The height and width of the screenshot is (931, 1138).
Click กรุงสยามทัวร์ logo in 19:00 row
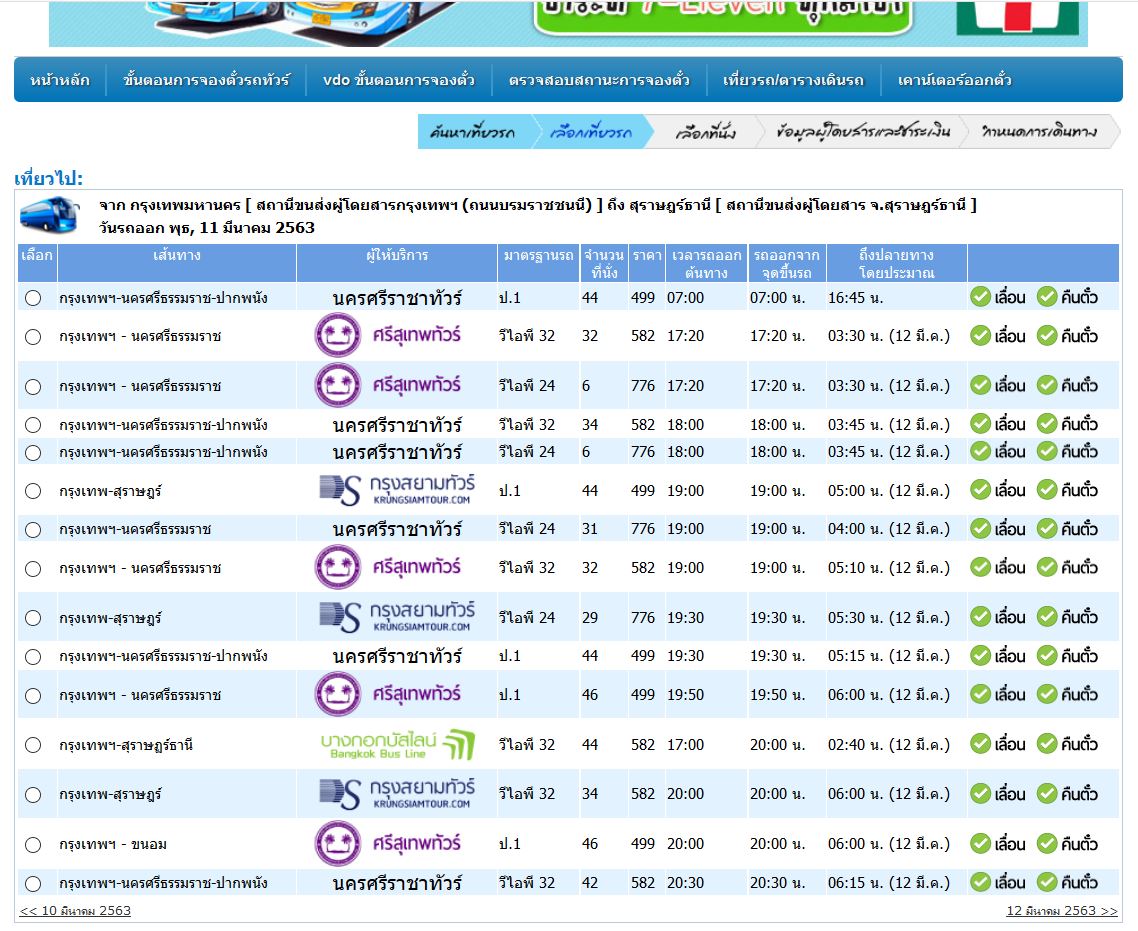coord(398,490)
